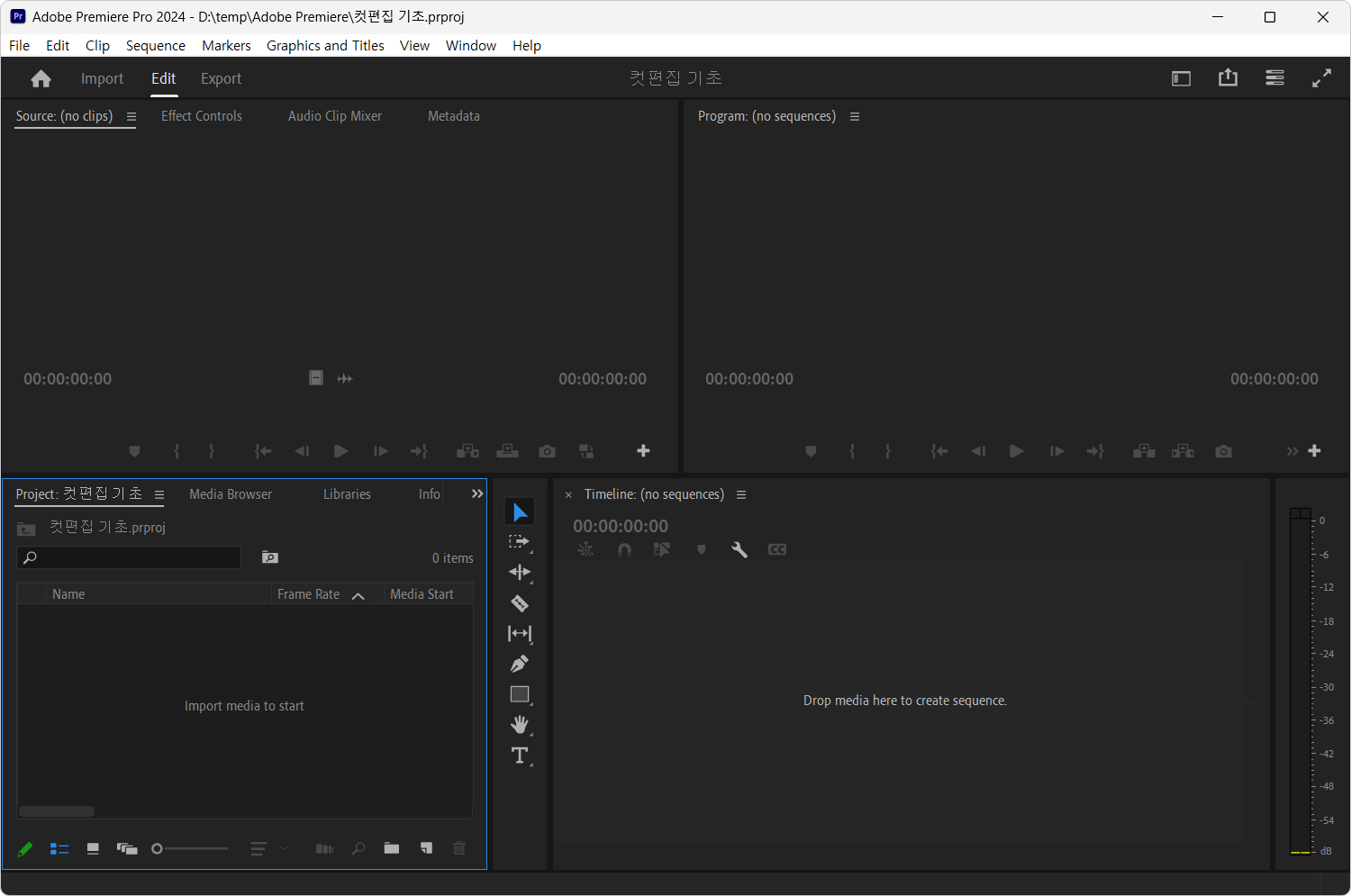Image resolution: width=1351 pixels, height=896 pixels.
Task: Toggle Linked Selection in Timeline
Action: pyautogui.click(x=662, y=549)
